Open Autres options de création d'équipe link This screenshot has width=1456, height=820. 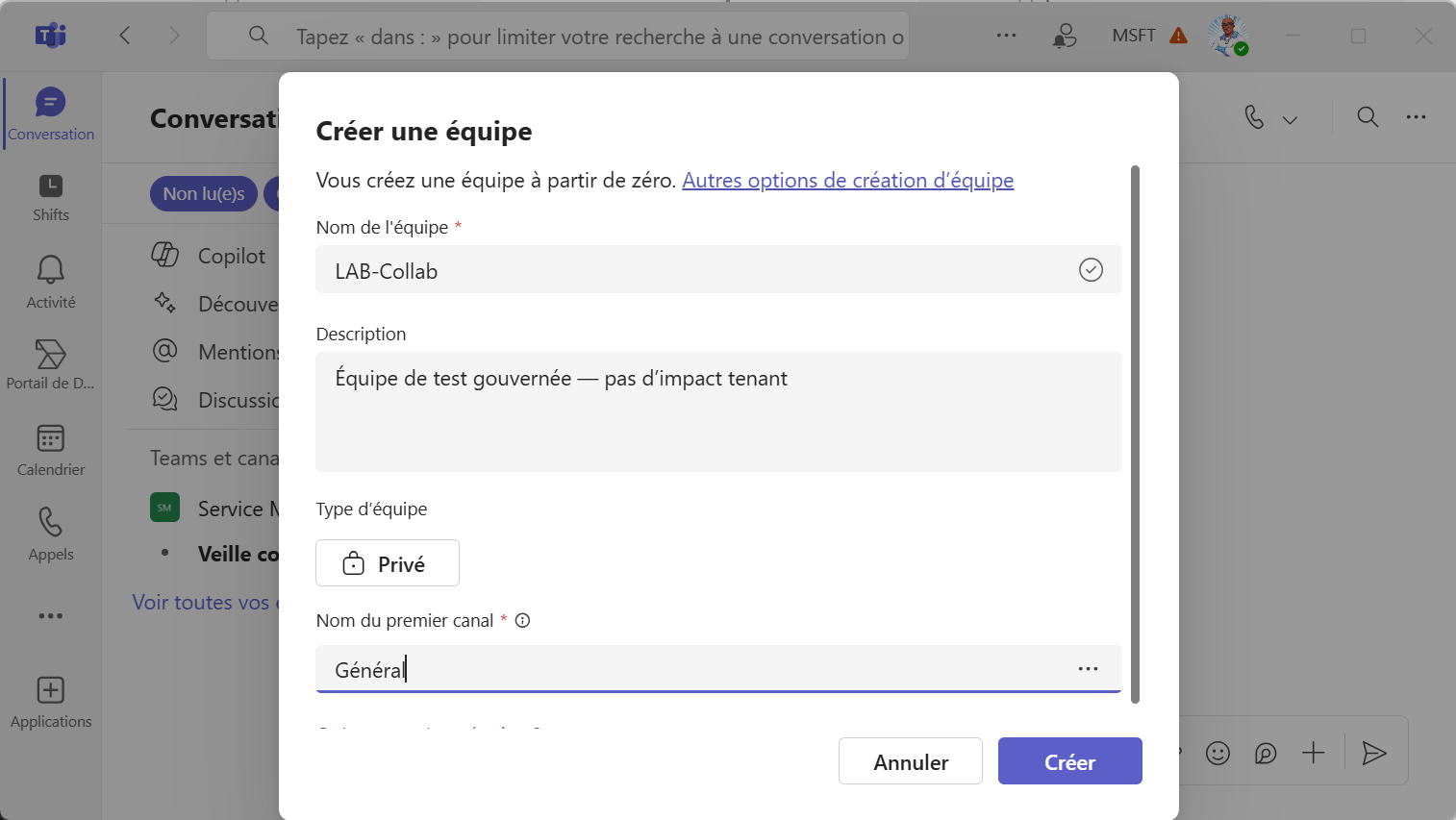point(847,181)
